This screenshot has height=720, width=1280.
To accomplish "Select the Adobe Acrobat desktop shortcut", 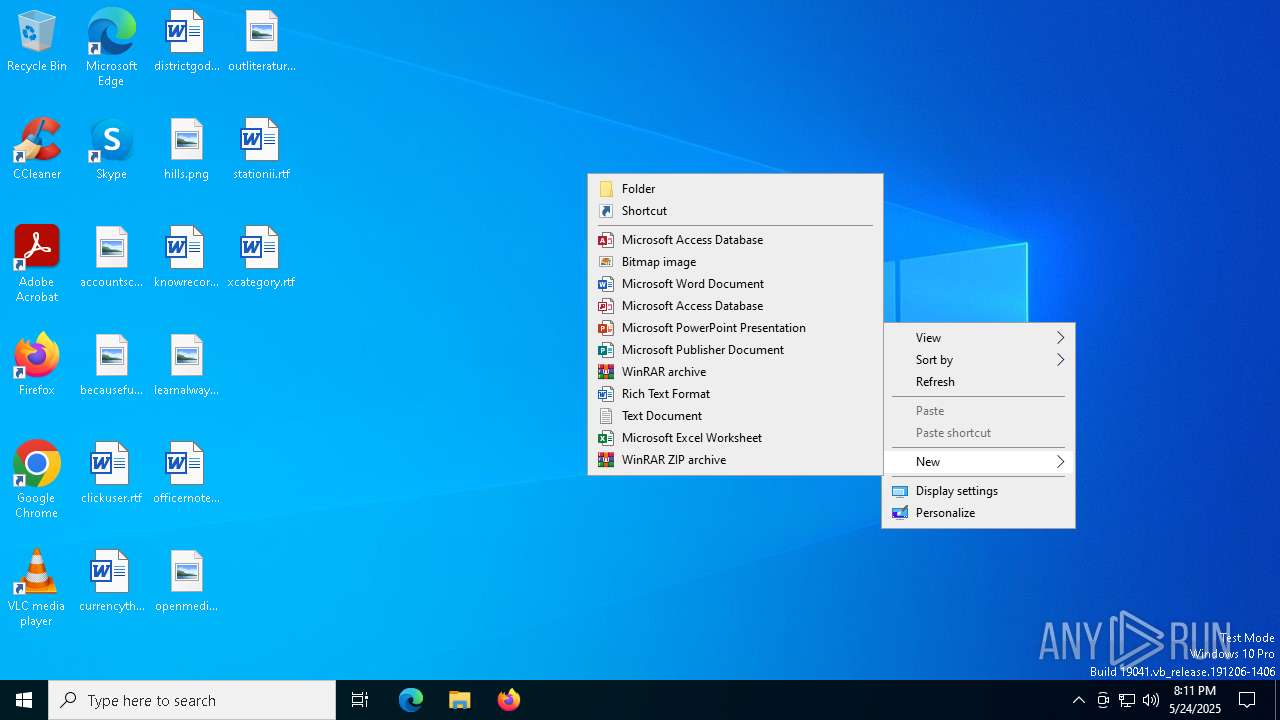I will click(37, 264).
